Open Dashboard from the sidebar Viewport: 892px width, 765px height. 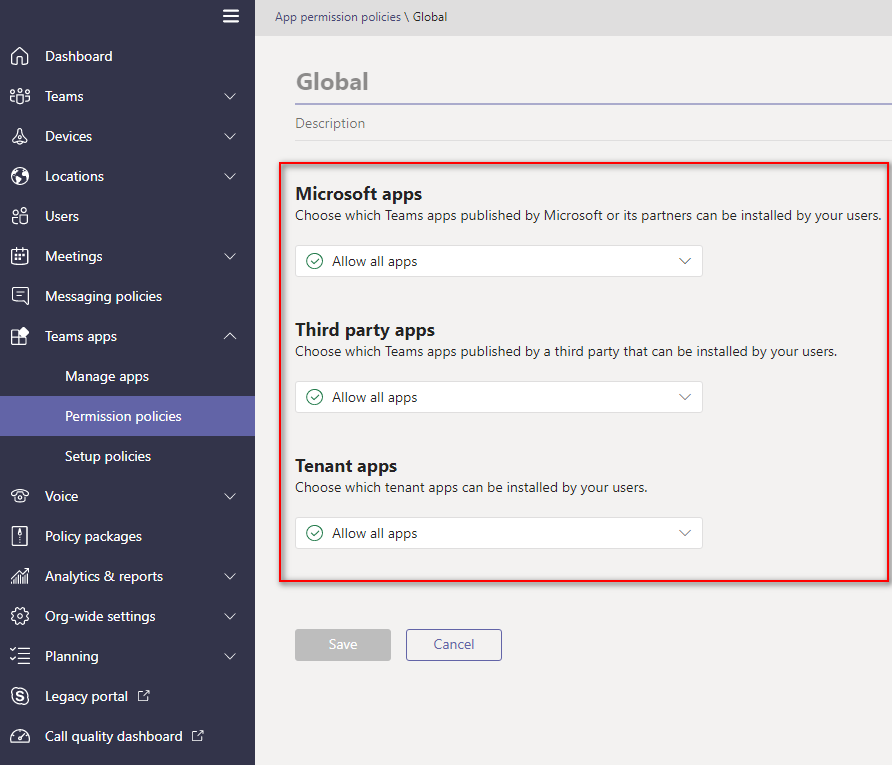click(79, 56)
